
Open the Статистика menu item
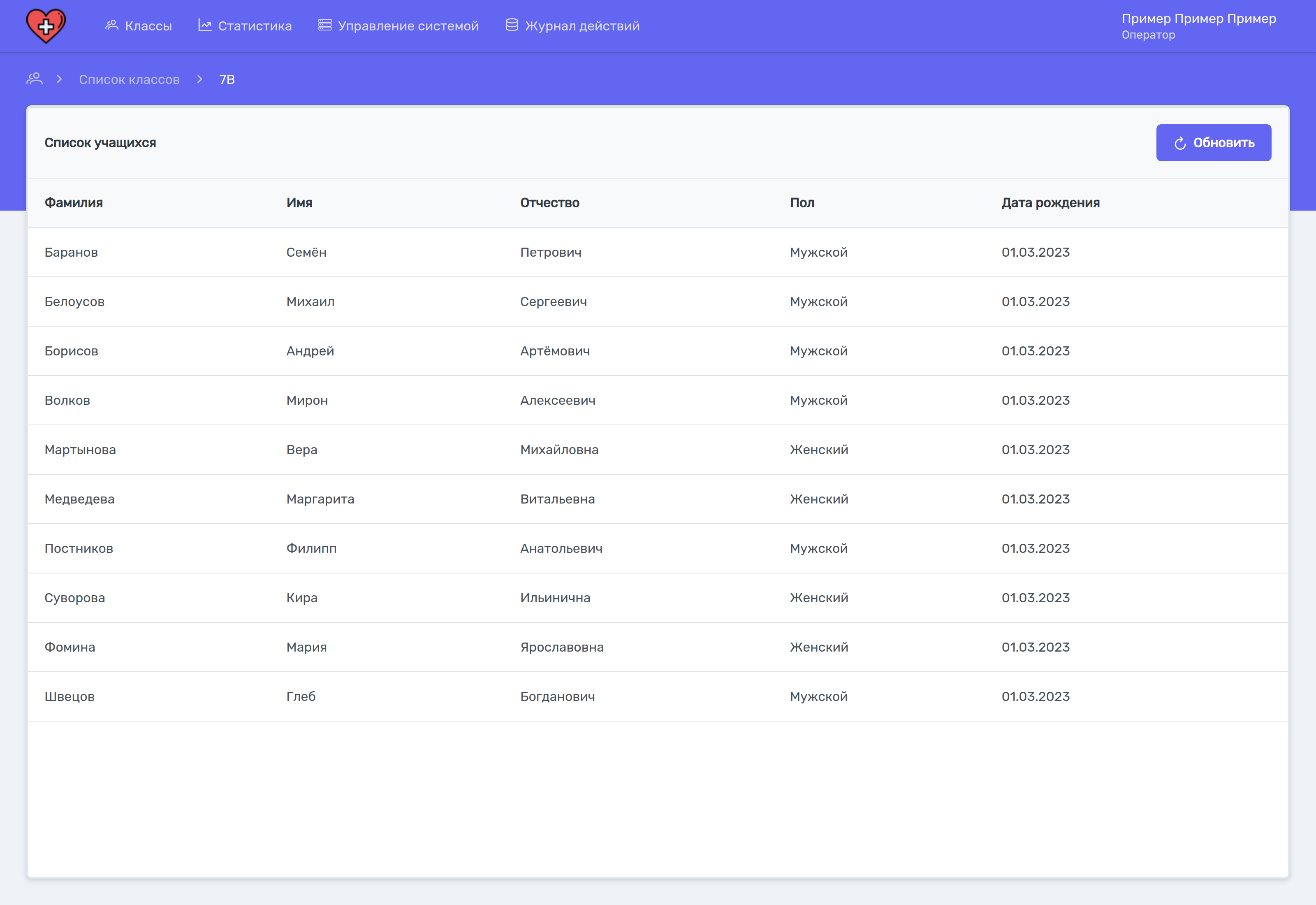pyautogui.click(x=245, y=26)
